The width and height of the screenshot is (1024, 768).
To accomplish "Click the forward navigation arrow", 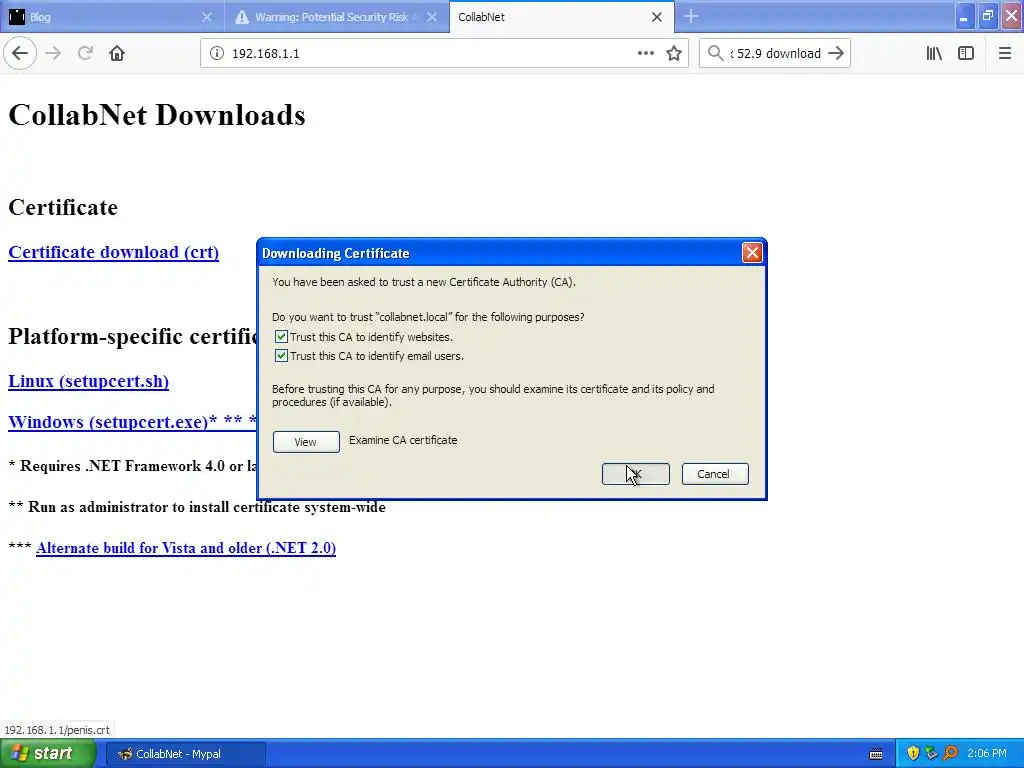I will pyautogui.click(x=54, y=54).
